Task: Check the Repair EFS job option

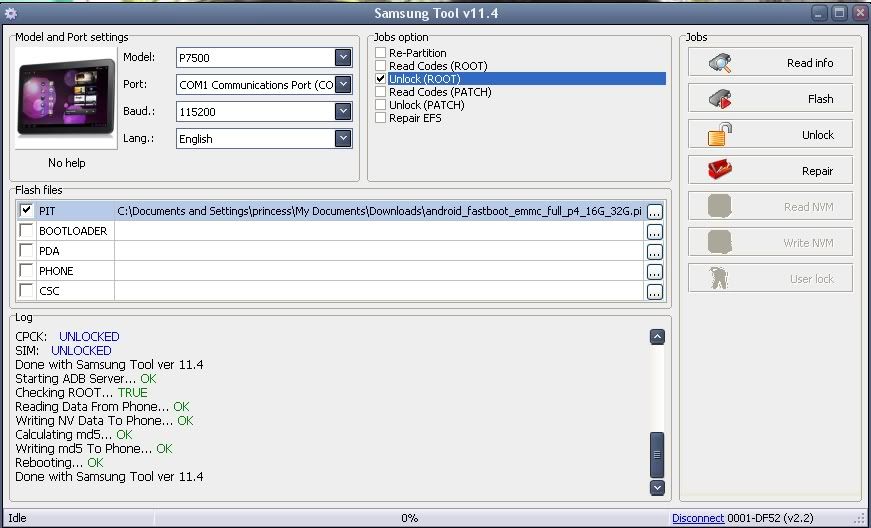Action: point(380,118)
